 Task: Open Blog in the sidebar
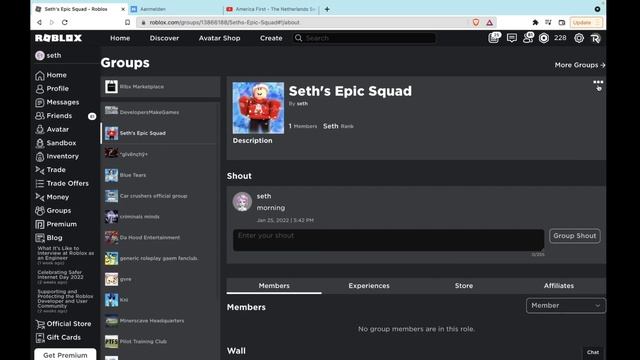click(x=49, y=238)
